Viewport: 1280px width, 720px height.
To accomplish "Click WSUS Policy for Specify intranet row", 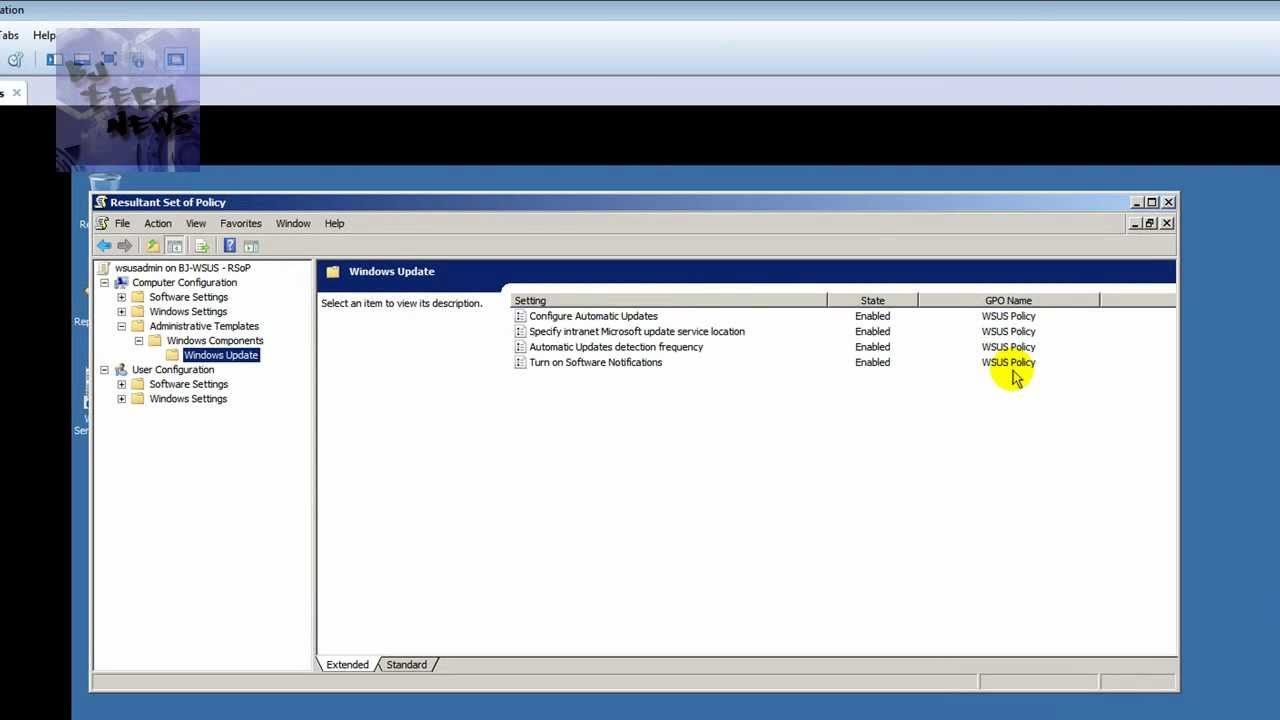I will coord(1008,331).
